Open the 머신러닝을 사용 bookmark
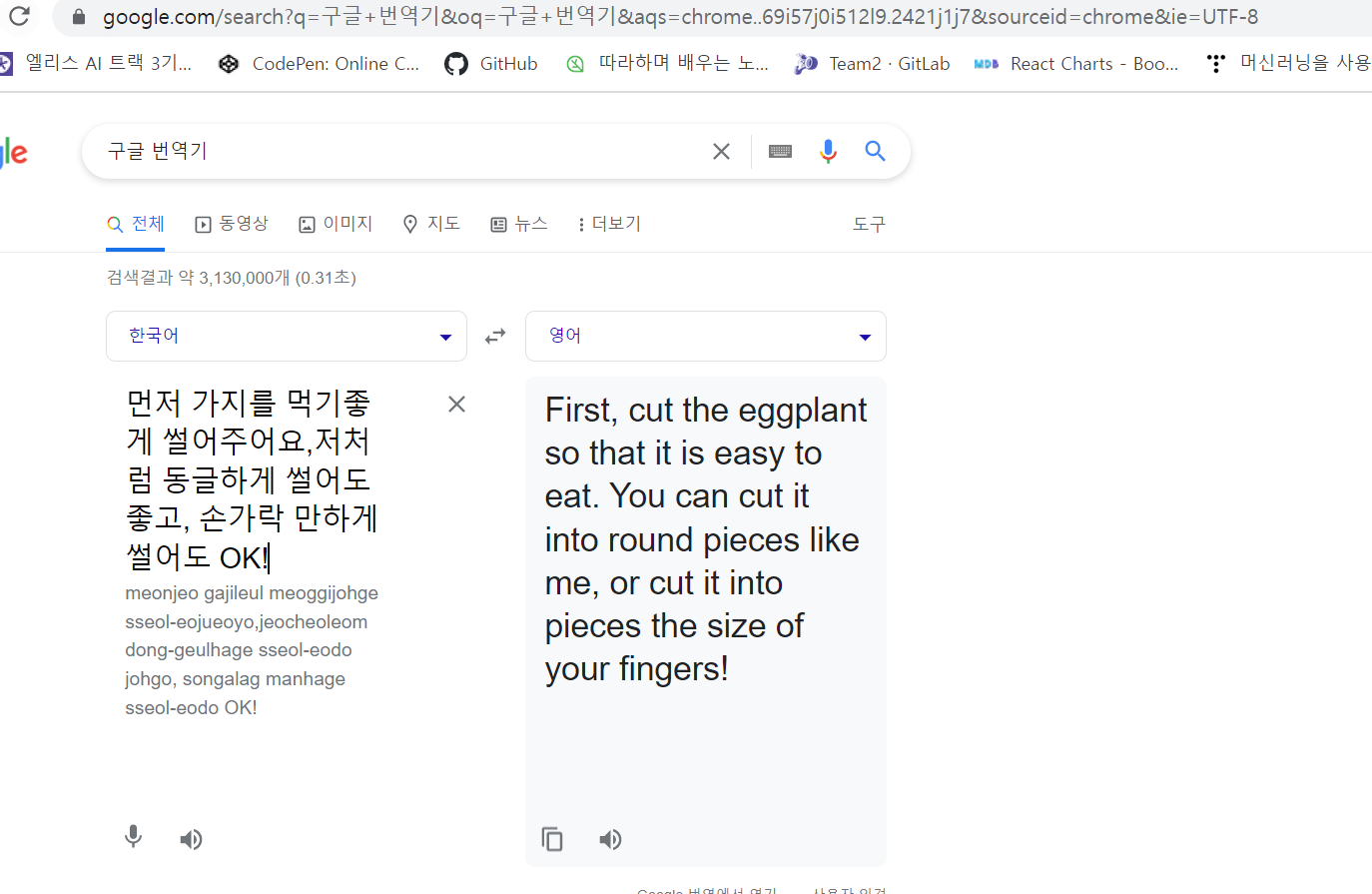The image size is (1372, 894). (1288, 63)
